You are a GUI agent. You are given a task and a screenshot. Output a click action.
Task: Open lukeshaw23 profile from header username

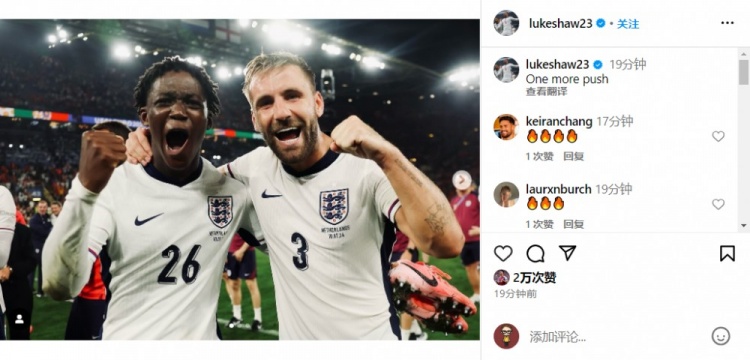(x=561, y=23)
